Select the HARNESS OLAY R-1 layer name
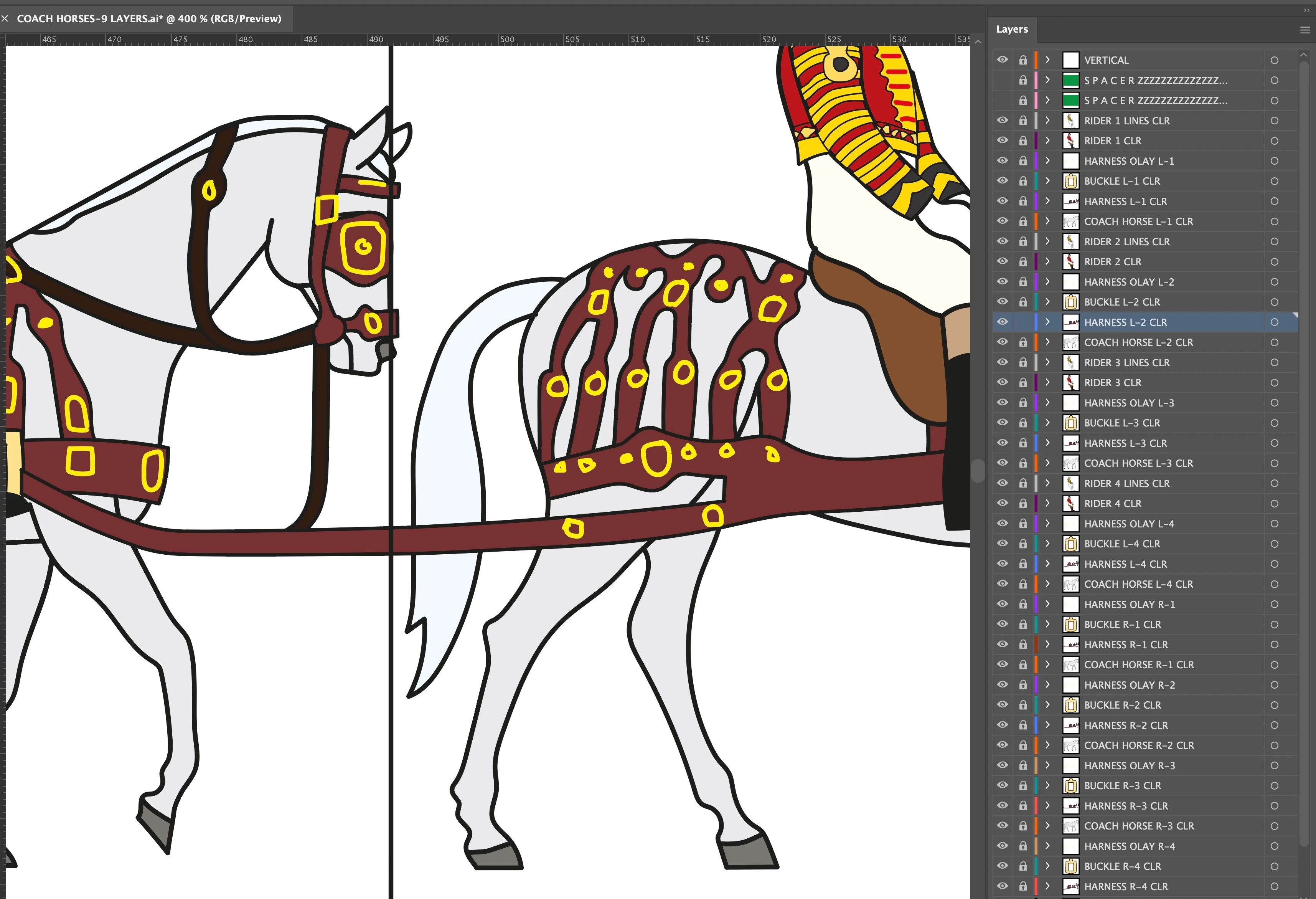1316x899 pixels. point(1129,605)
